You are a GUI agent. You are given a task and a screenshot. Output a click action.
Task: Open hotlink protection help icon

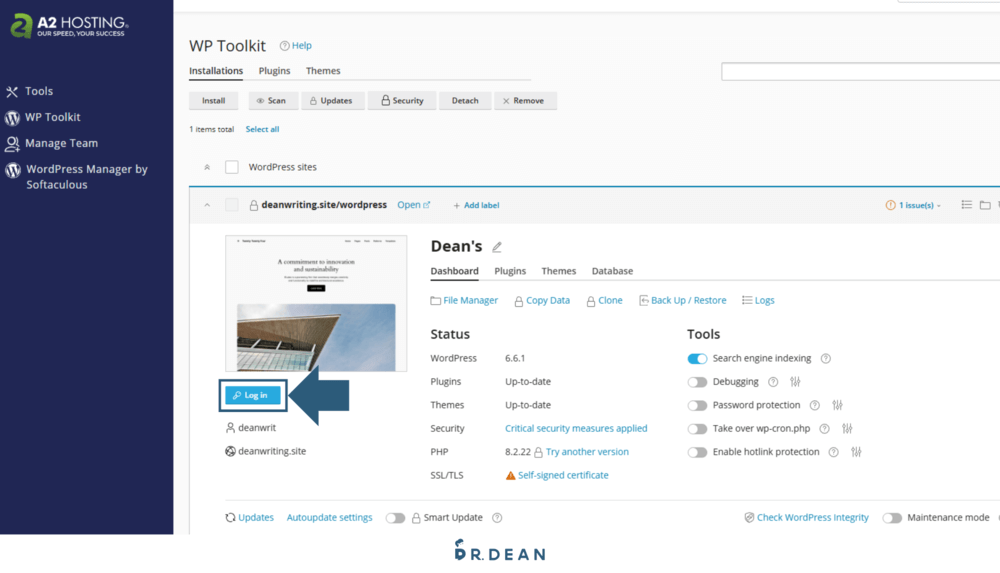pos(833,452)
